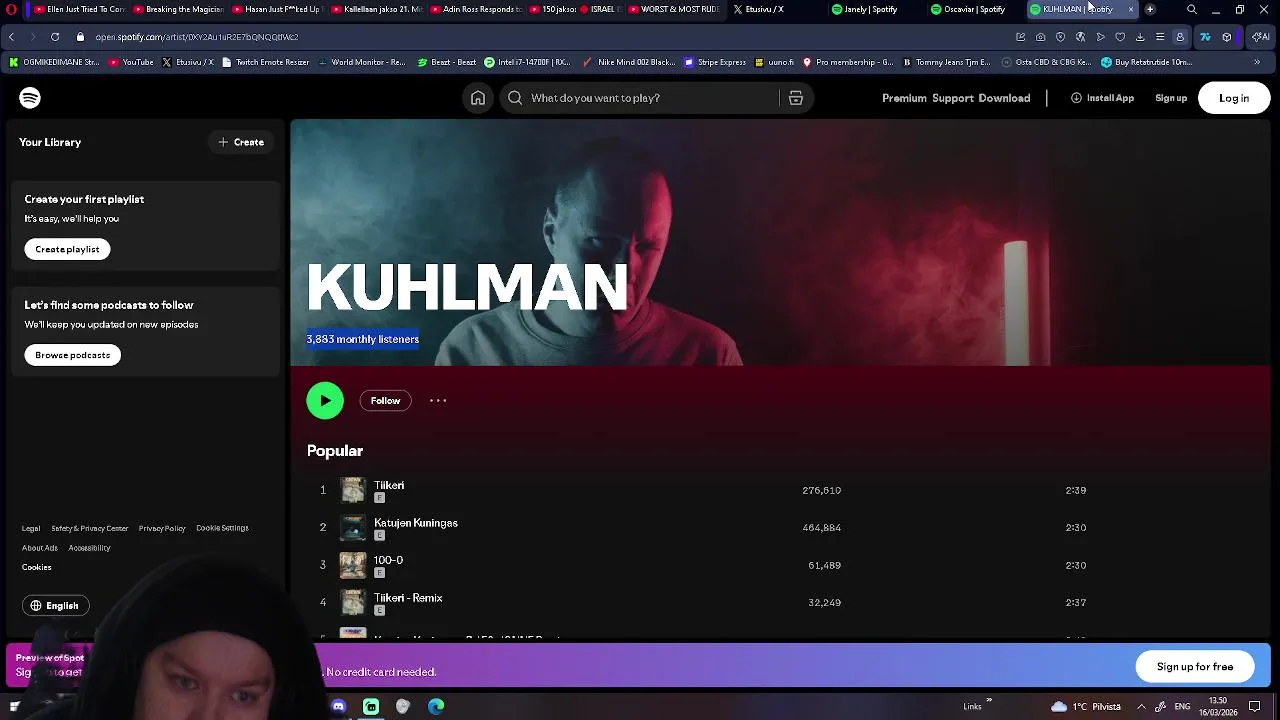This screenshot has height=720, width=1280.
Task: Click the play count 464,884
Action: [x=821, y=528]
